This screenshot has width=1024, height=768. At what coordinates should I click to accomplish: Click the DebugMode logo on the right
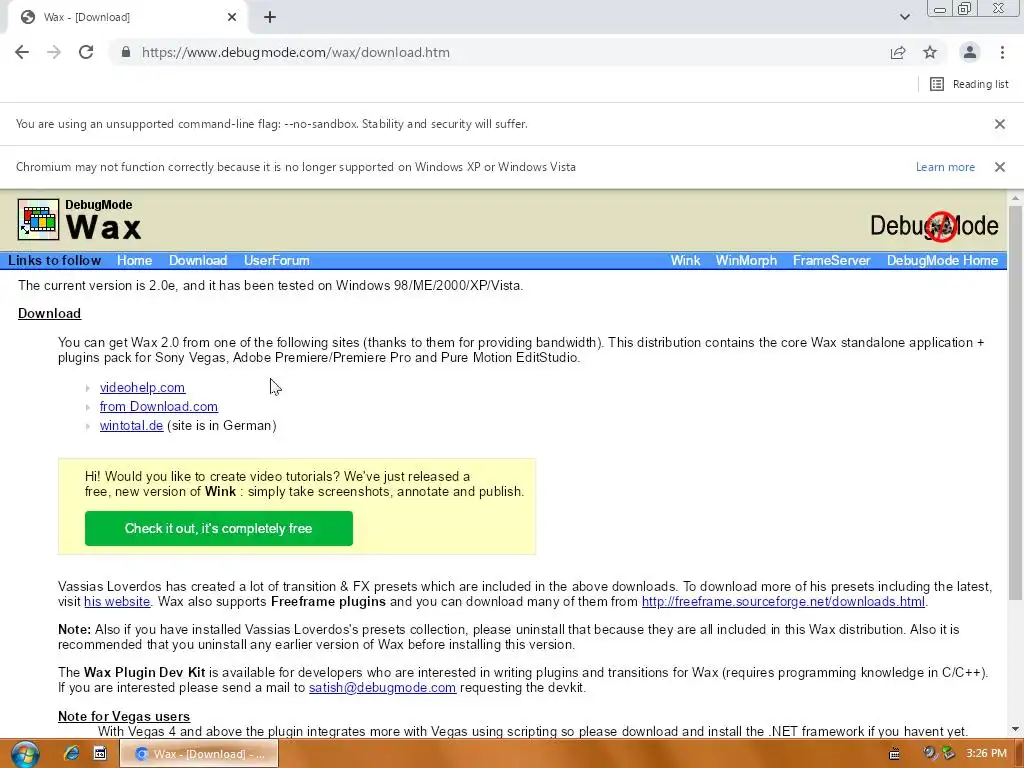pyautogui.click(x=934, y=226)
